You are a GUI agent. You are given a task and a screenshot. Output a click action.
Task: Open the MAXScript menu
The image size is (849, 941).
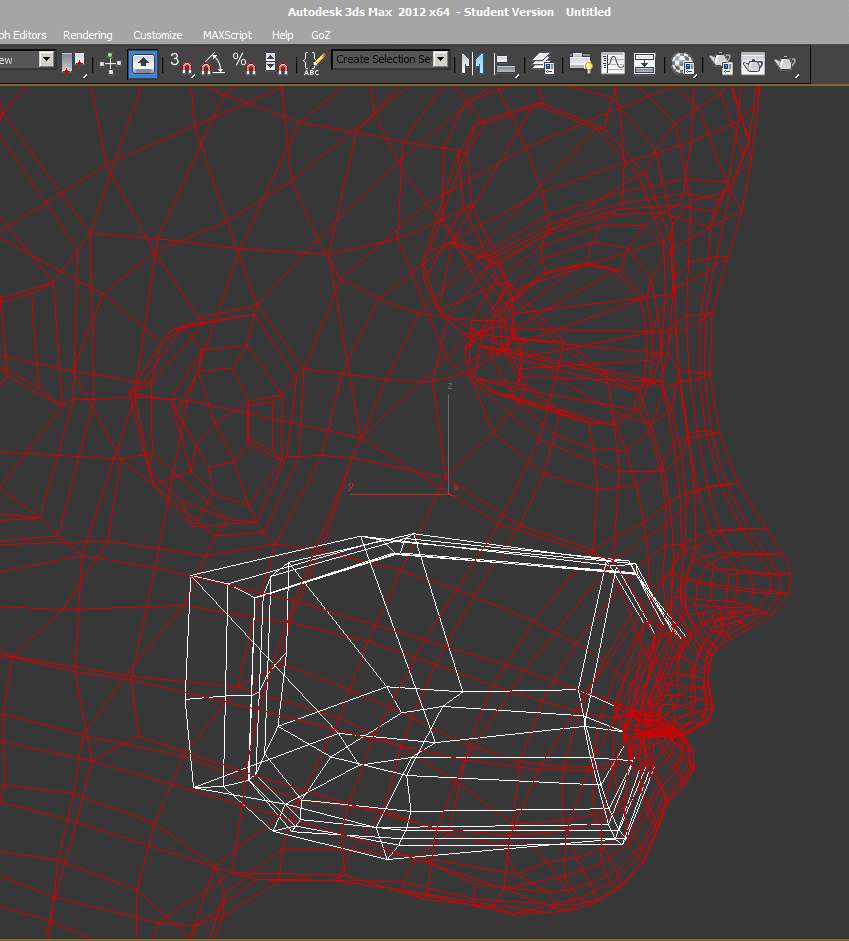(x=227, y=35)
